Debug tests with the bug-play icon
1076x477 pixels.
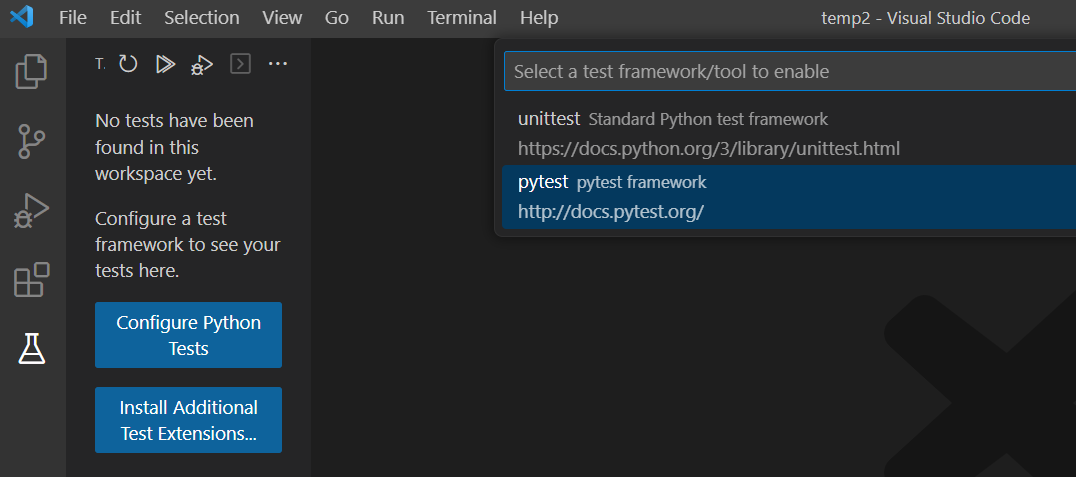coord(202,65)
